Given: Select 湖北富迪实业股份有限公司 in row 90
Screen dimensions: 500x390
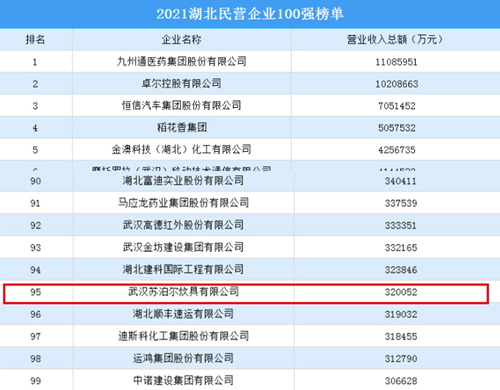Looking at the screenshot, I should point(183,181).
